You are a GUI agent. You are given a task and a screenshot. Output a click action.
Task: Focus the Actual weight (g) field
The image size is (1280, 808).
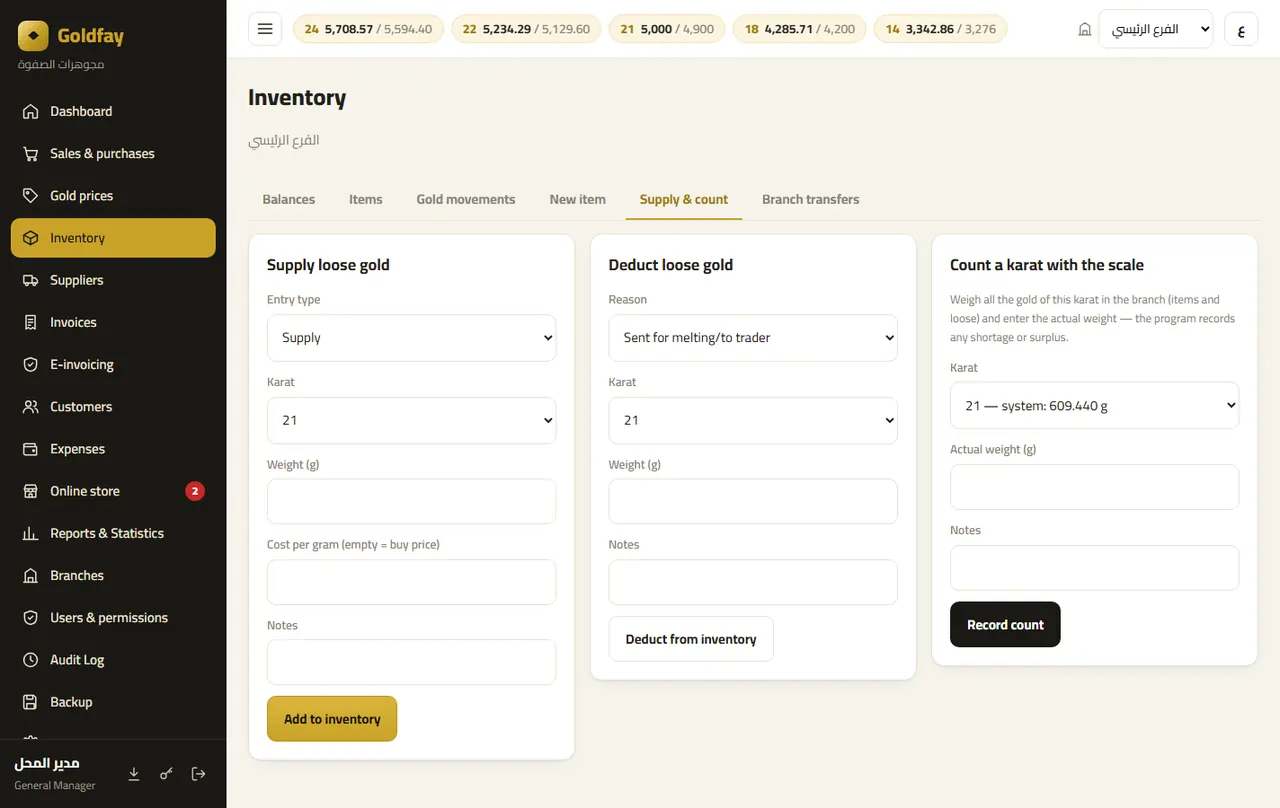click(1094, 487)
